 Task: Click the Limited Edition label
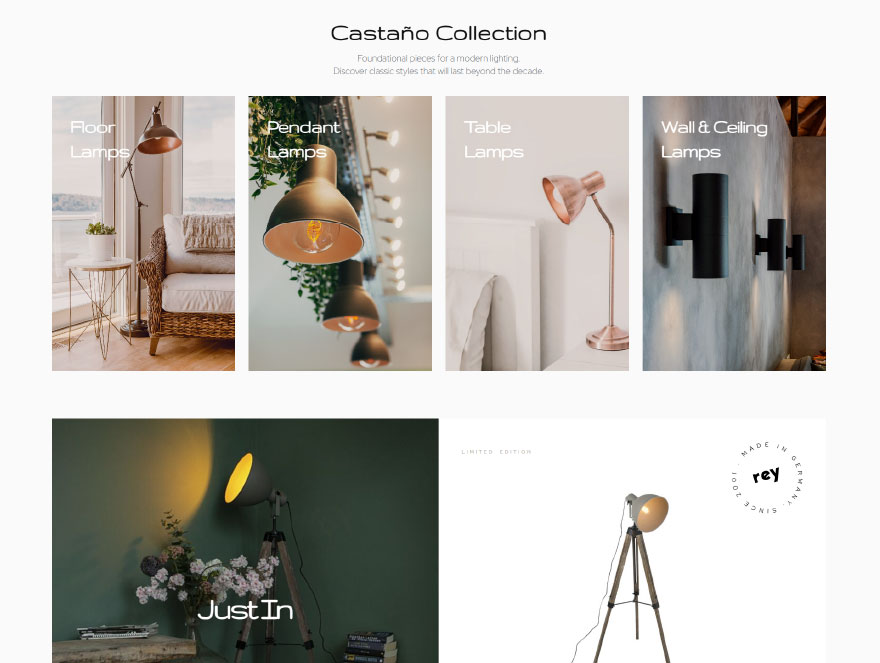[x=496, y=452]
